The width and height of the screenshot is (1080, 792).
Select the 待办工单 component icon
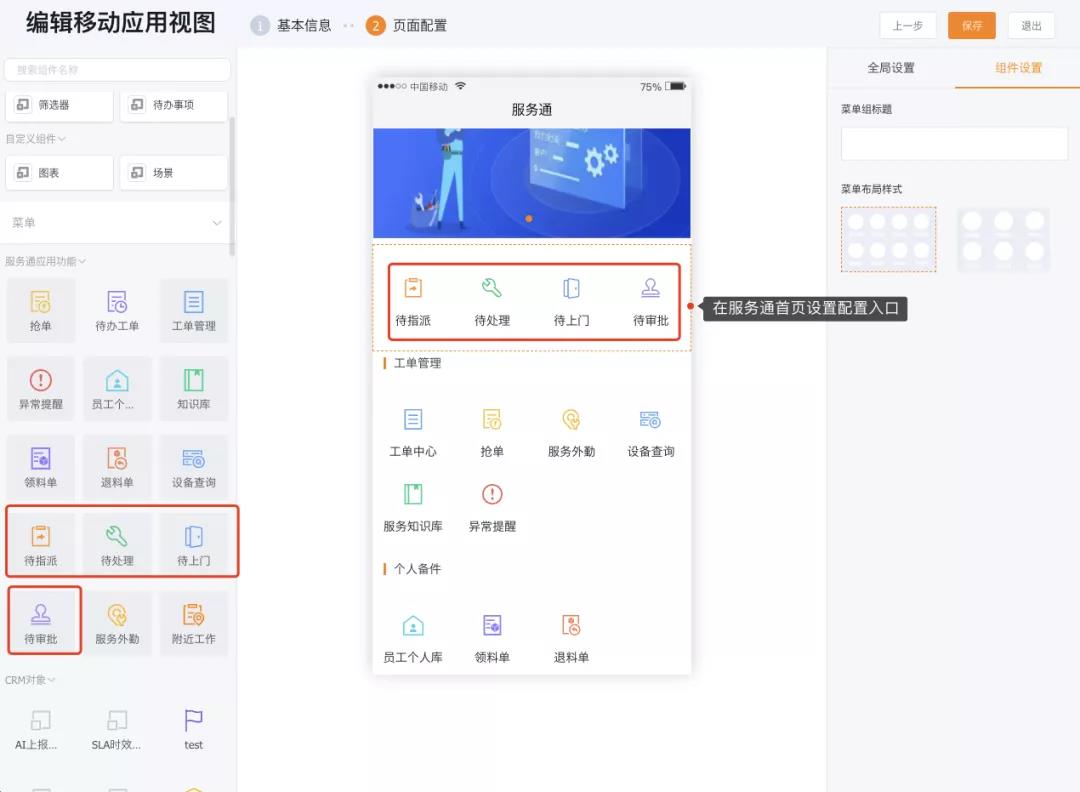pos(117,302)
